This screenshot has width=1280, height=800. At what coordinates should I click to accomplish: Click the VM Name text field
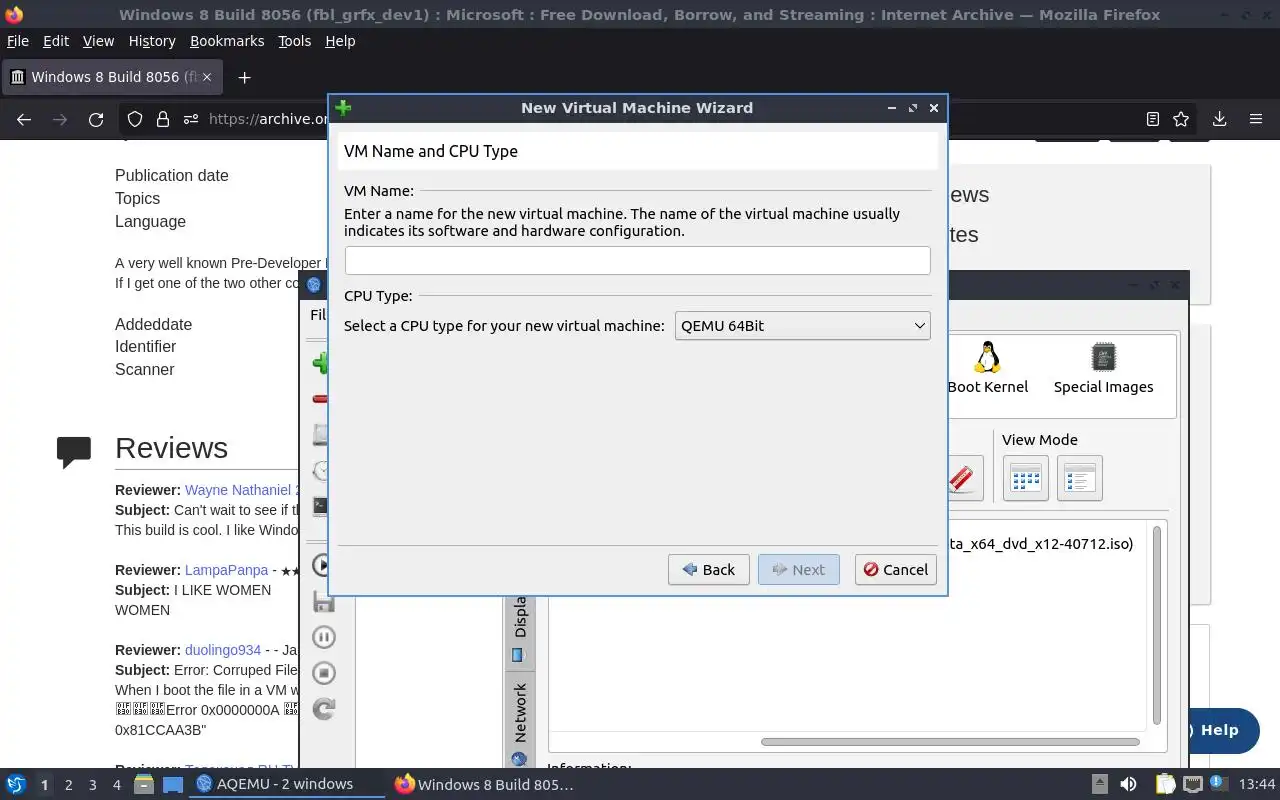(638, 260)
